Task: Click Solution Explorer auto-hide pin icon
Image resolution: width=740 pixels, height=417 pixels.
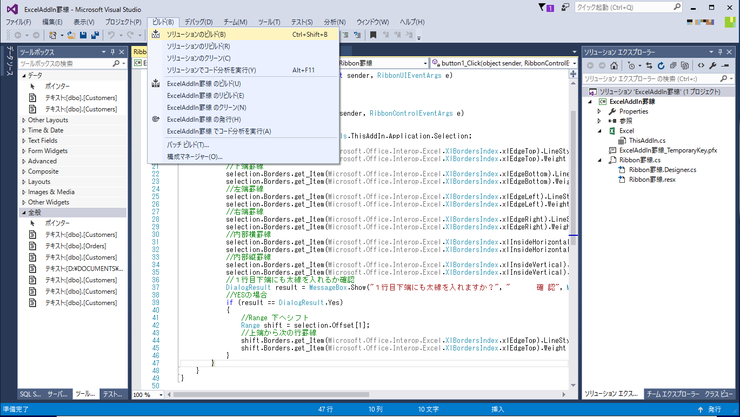Action: coord(720,52)
